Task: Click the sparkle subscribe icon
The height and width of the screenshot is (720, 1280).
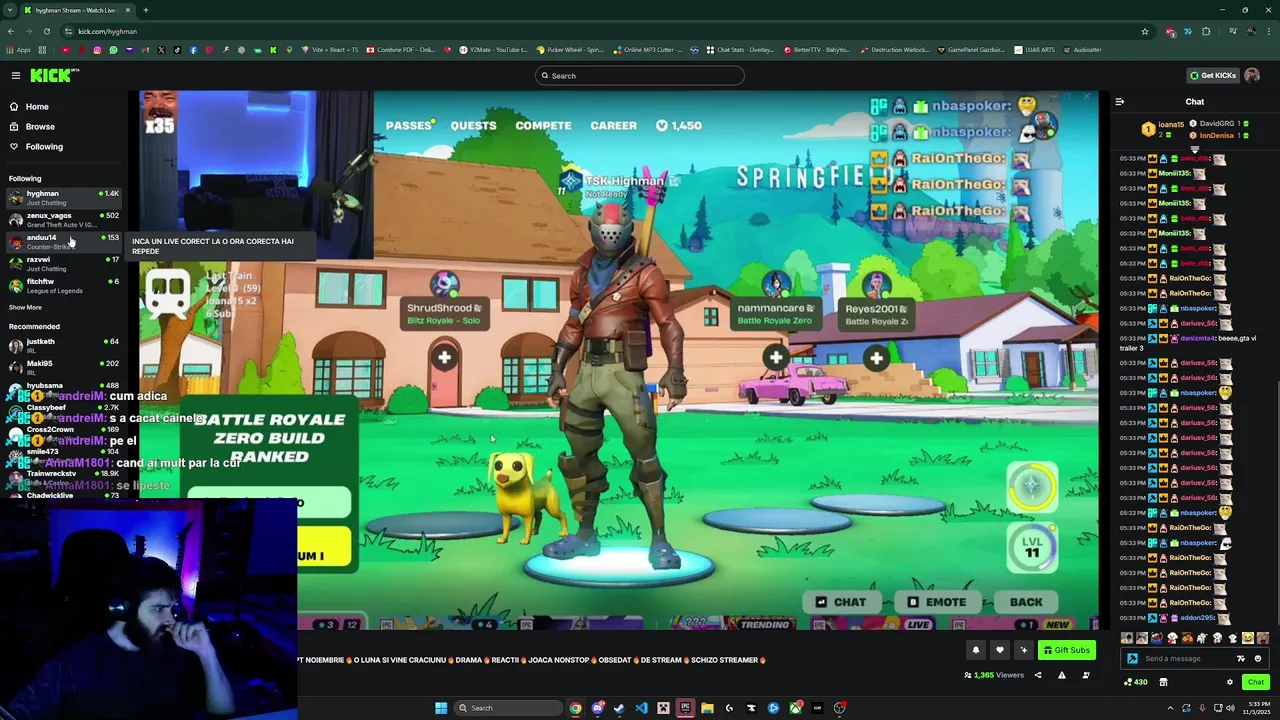Action: pos(1023,650)
